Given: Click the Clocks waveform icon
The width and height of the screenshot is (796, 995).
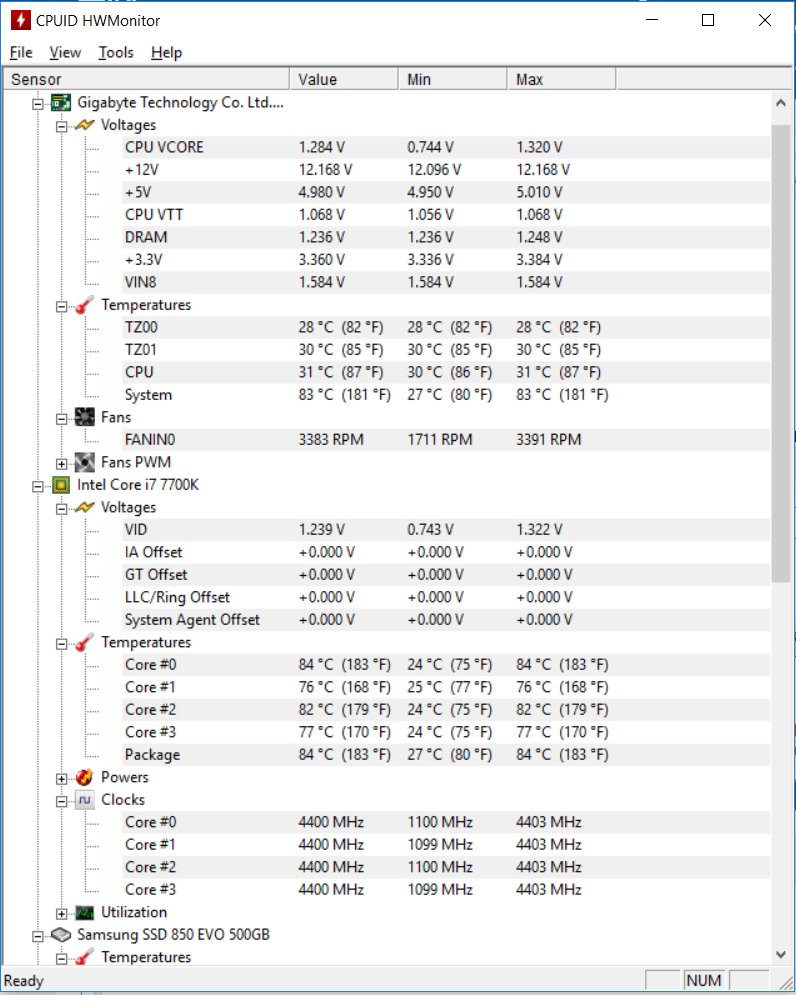Looking at the screenshot, I should coord(84,800).
